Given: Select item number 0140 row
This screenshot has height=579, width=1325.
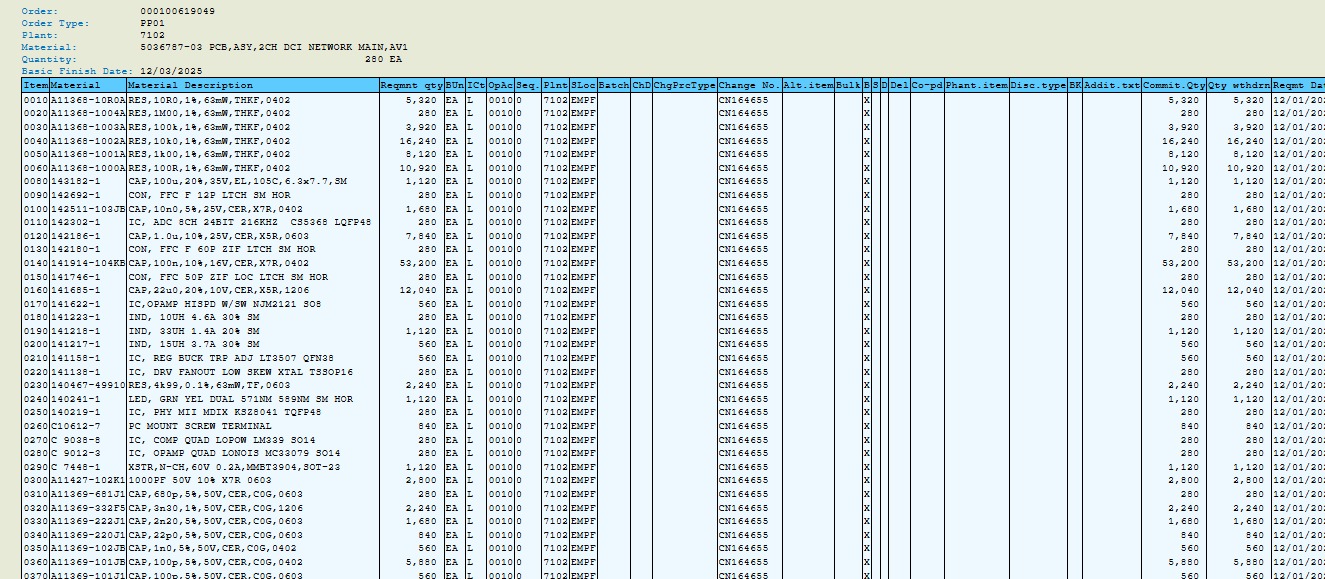Looking at the screenshot, I should (x=35, y=263).
